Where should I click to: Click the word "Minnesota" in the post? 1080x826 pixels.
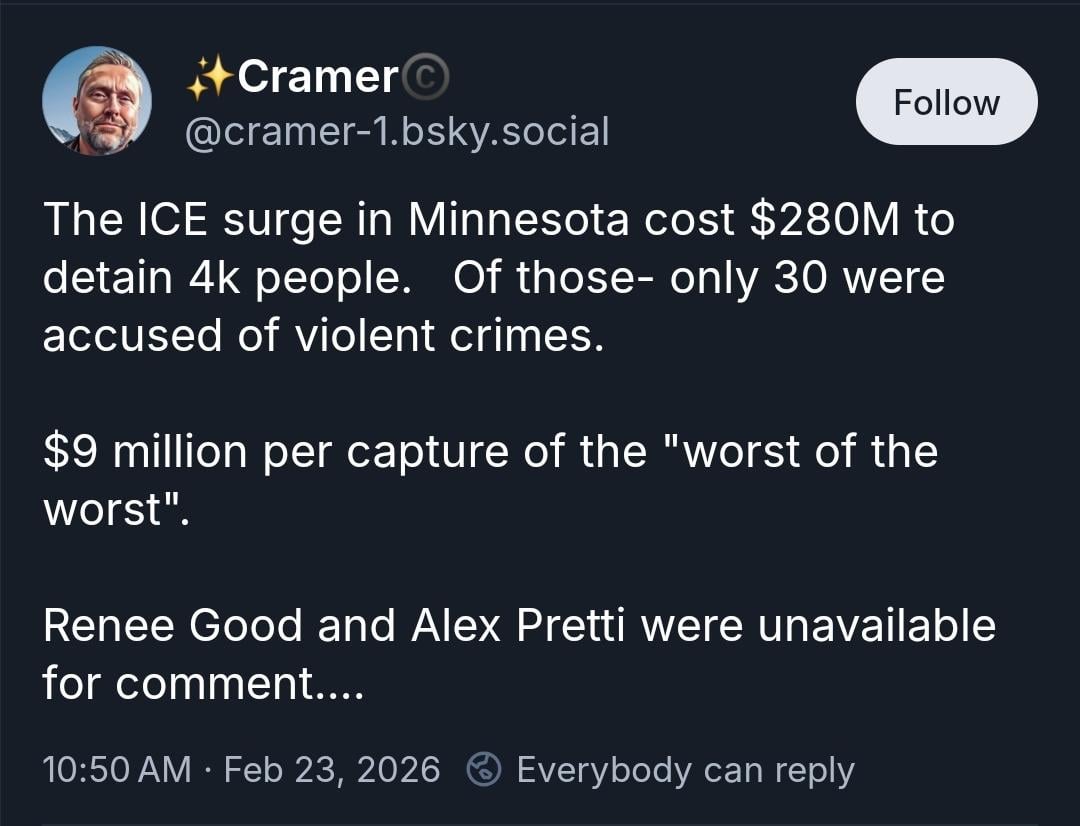(518, 220)
